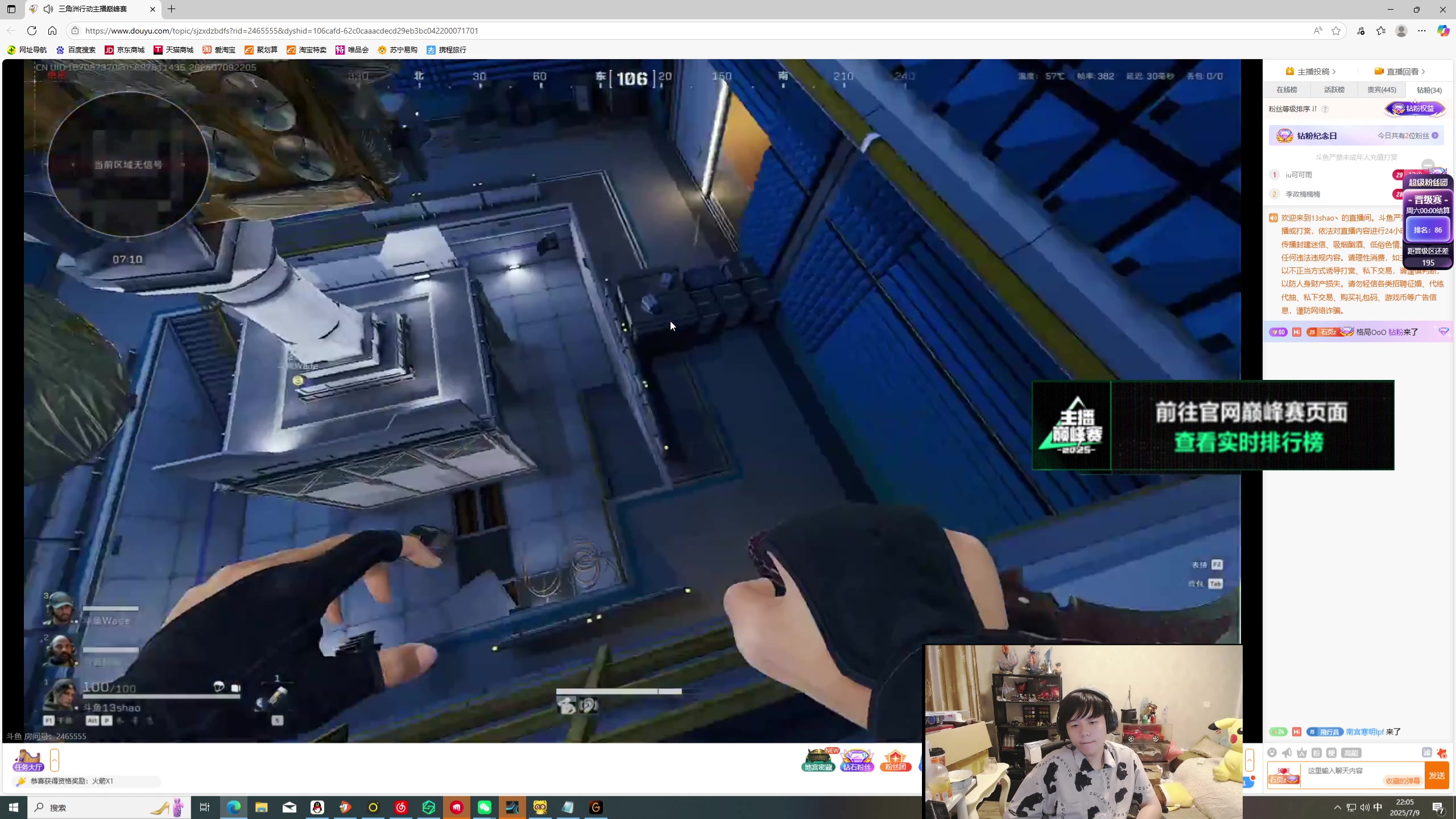Select fan 李政楠楠楠 in ranking list
The image size is (1456, 819).
pos(1302,194)
